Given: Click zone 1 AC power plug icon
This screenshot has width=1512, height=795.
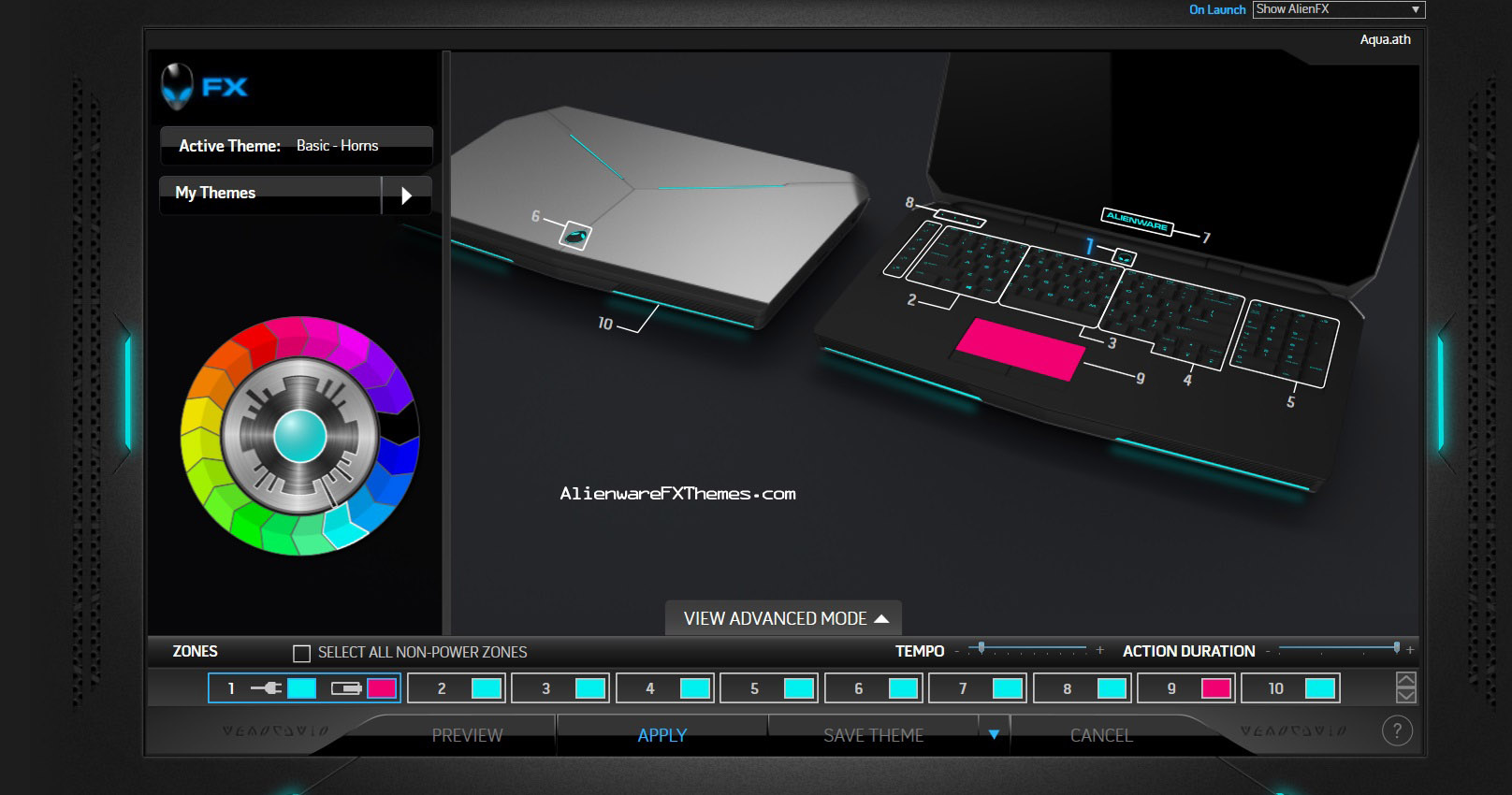Looking at the screenshot, I should [266, 688].
